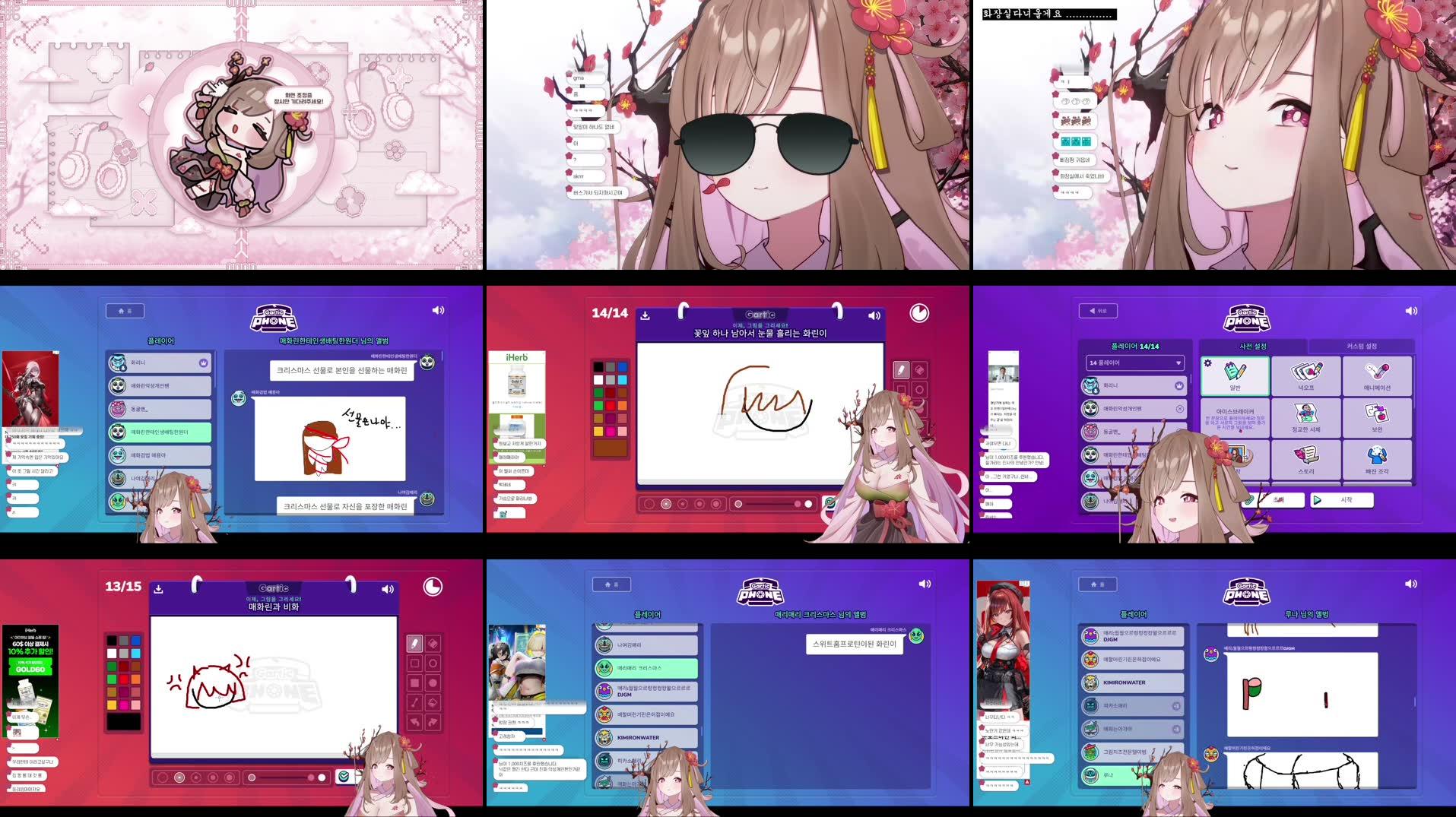Select the eraser tool in the drawing panel
Viewport: 1456px width, 817px height.
[433, 643]
